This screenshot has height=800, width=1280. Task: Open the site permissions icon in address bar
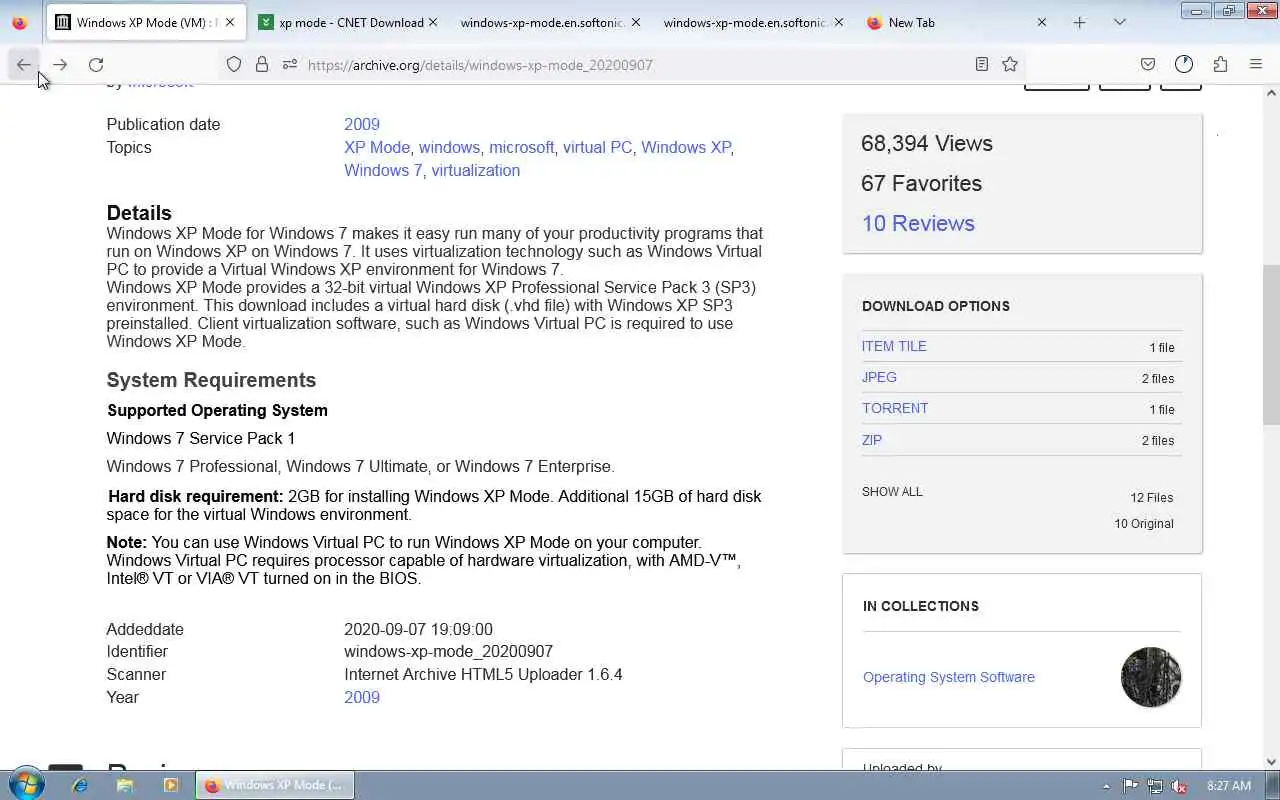pyautogui.click(x=290, y=64)
